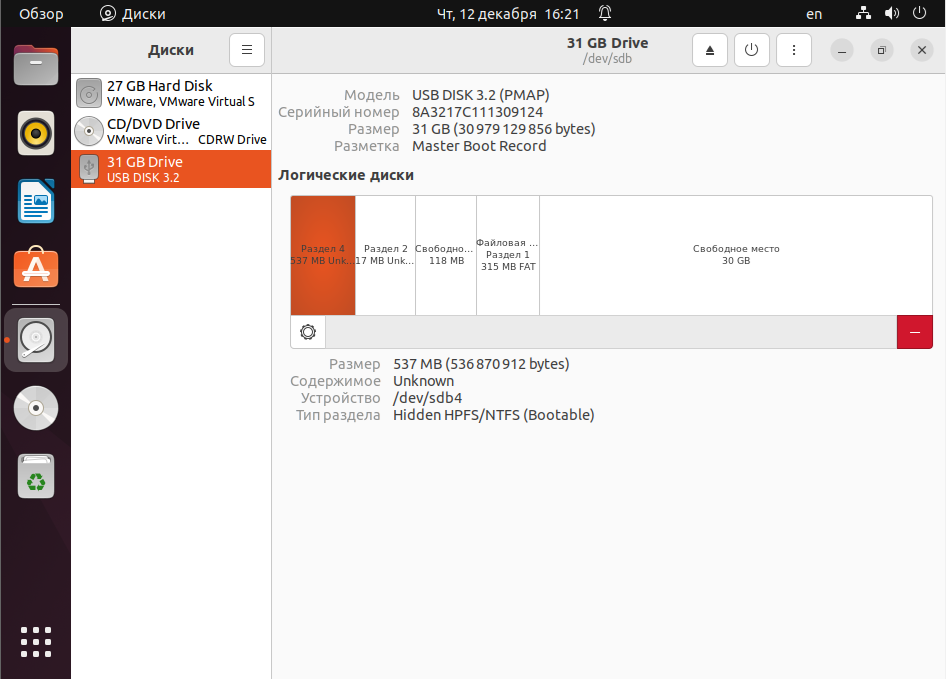The height and width of the screenshot is (679, 946).
Task: Eject the 31 GB drive
Action: pyautogui.click(x=710, y=50)
